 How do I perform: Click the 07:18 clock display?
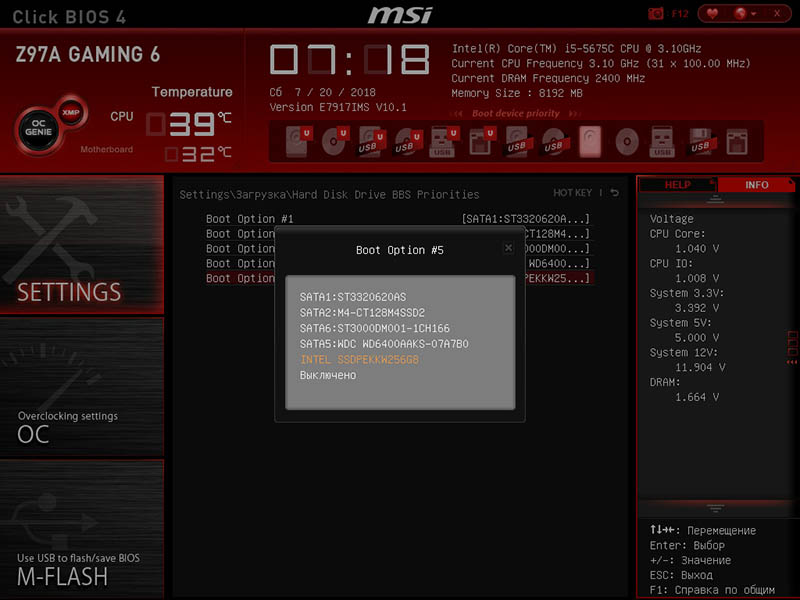coord(349,59)
